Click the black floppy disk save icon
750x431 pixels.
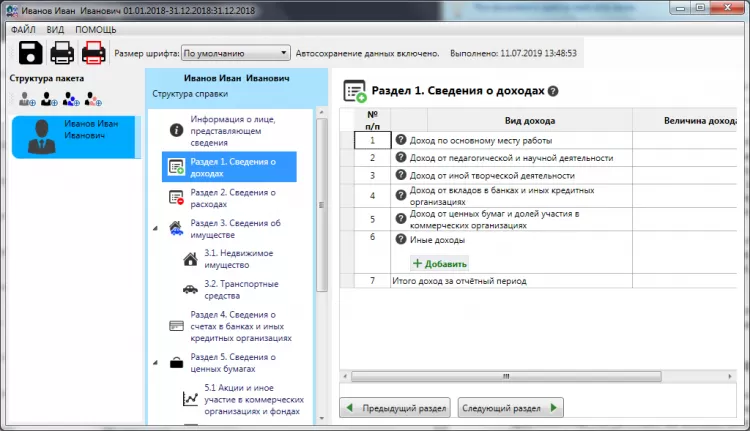(31, 53)
